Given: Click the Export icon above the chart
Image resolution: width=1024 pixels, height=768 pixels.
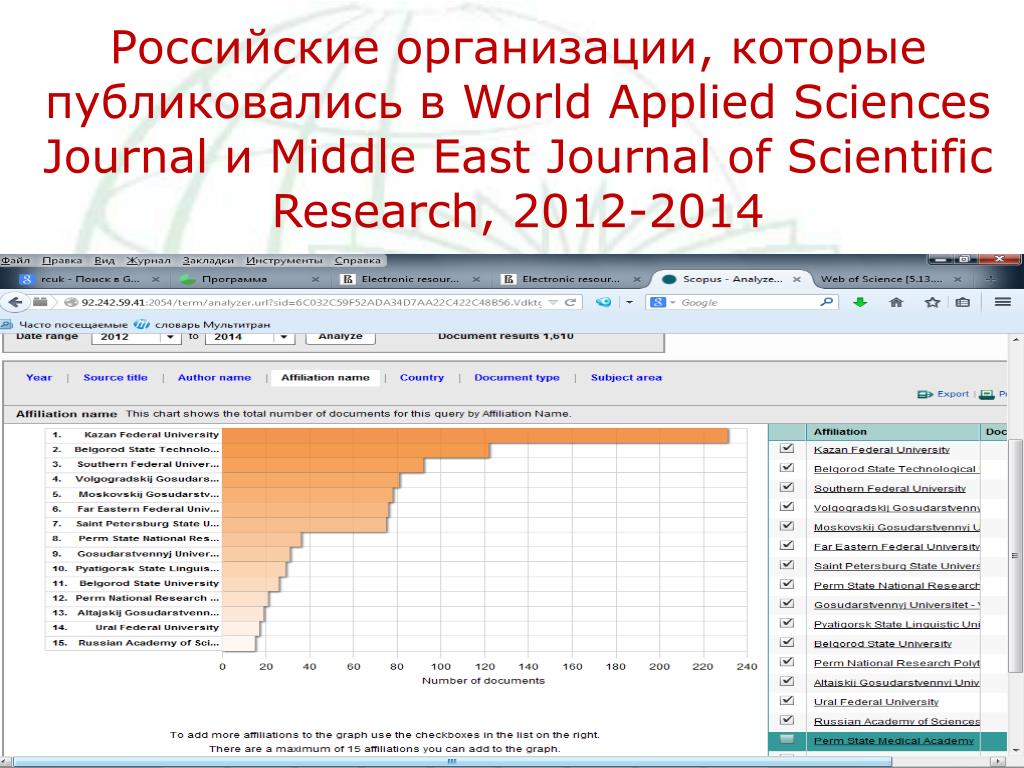Looking at the screenshot, I should (x=925, y=394).
